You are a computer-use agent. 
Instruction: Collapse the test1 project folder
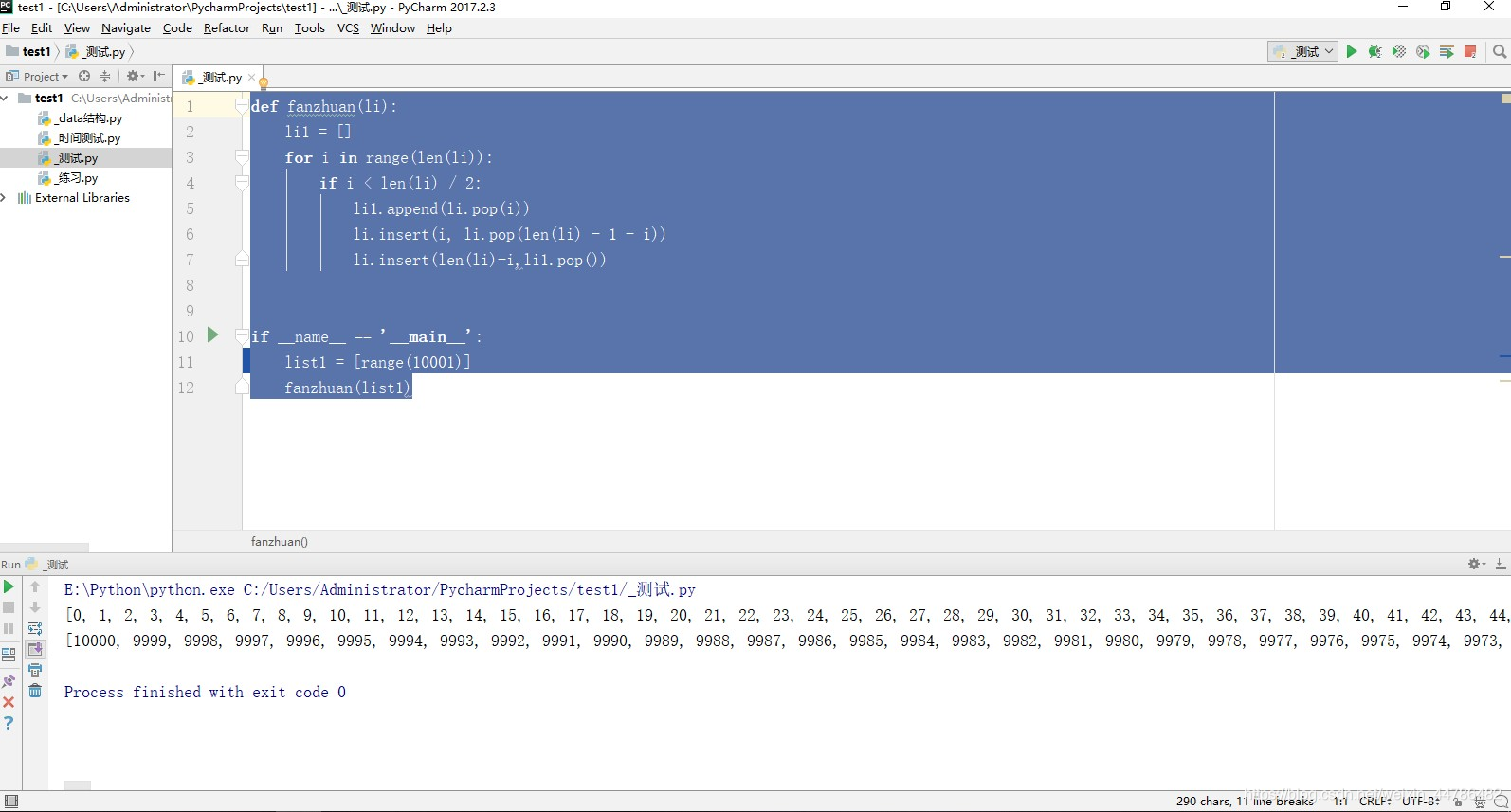(5, 98)
